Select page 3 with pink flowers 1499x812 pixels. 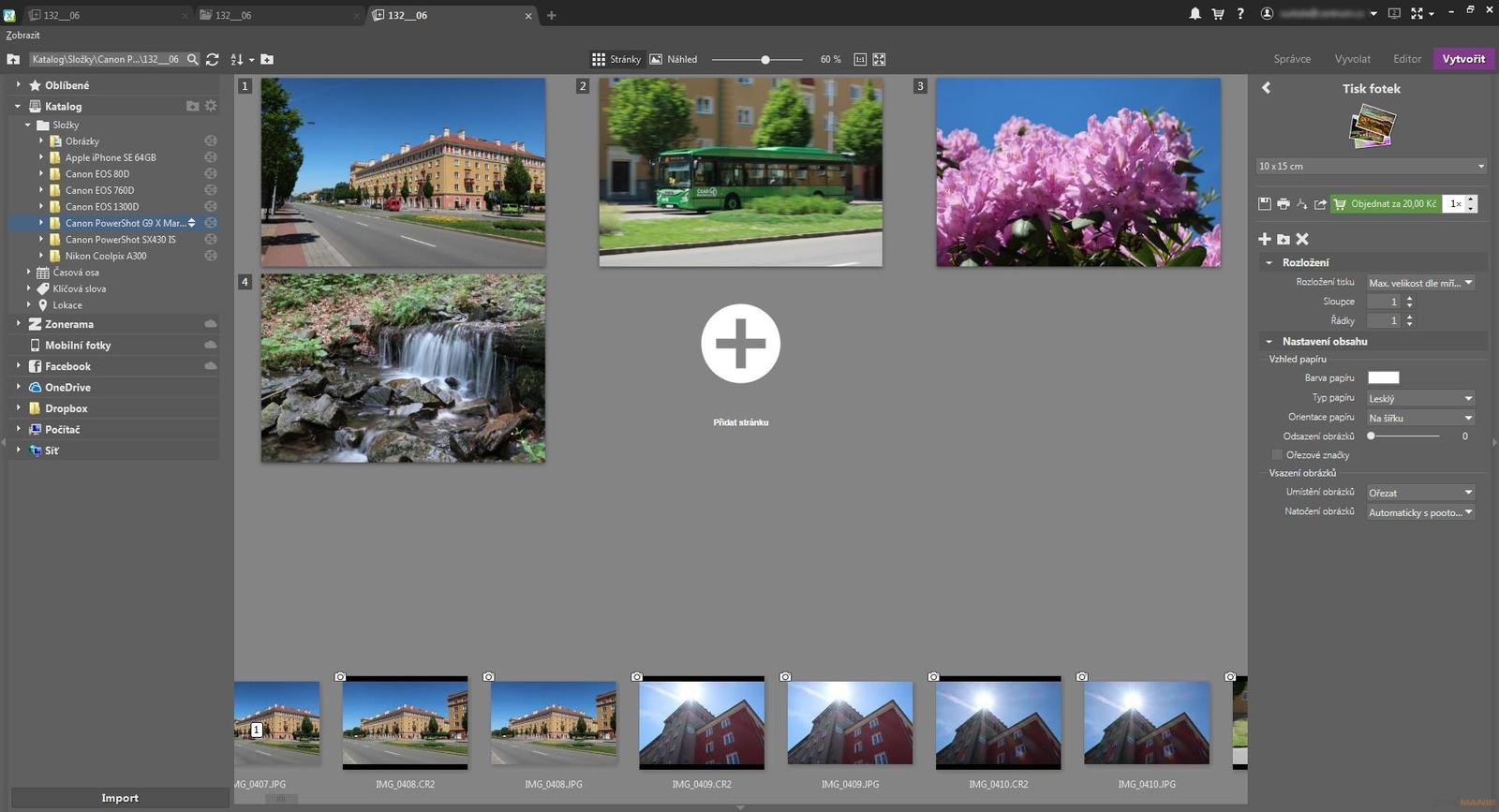(1078, 172)
